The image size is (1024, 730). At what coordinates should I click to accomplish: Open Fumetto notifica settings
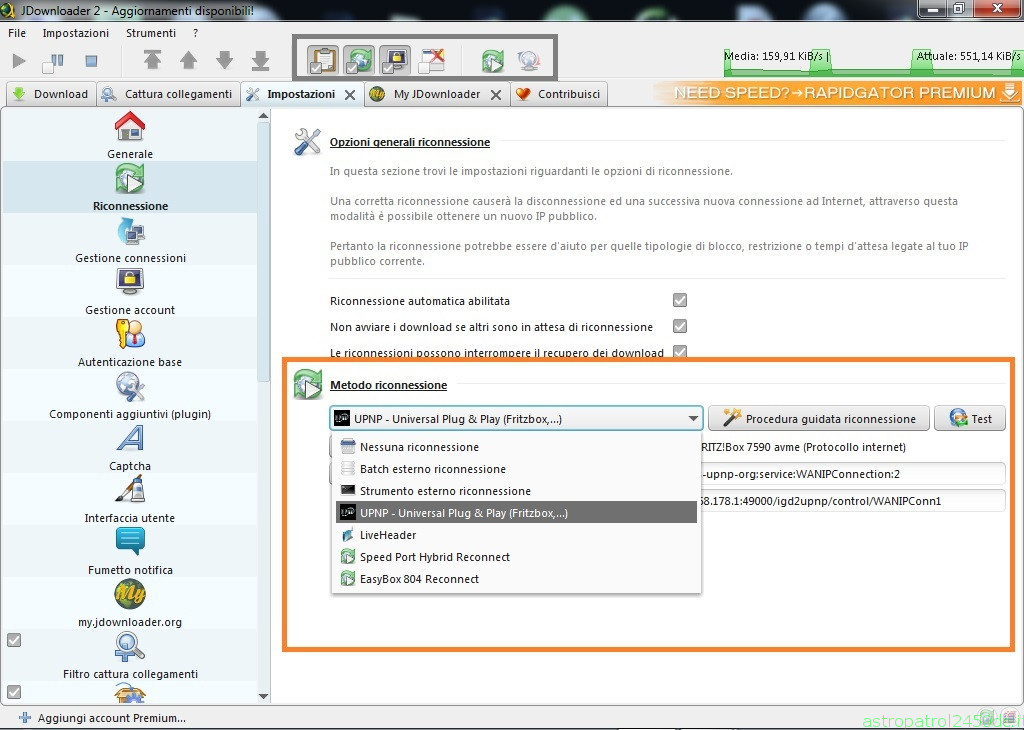pos(130,552)
